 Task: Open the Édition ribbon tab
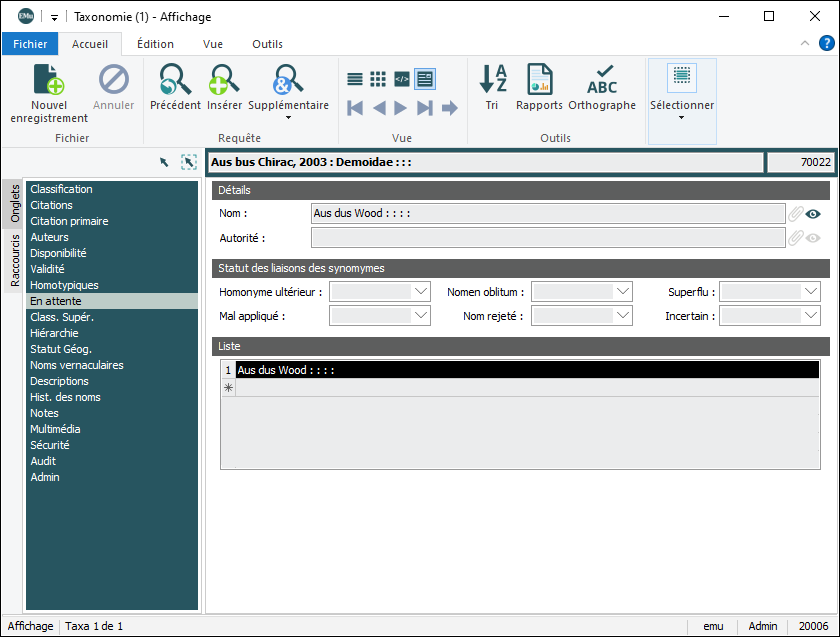coord(155,44)
